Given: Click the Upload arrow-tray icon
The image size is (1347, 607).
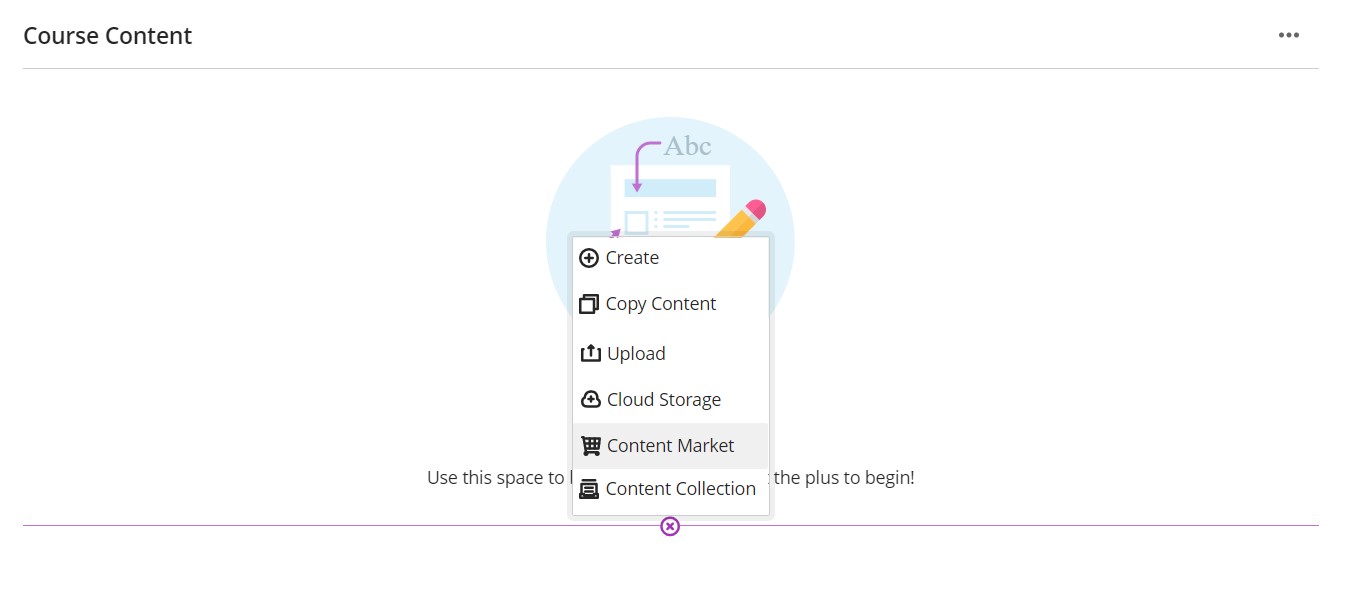Looking at the screenshot, I should click(x=590, y=353).
